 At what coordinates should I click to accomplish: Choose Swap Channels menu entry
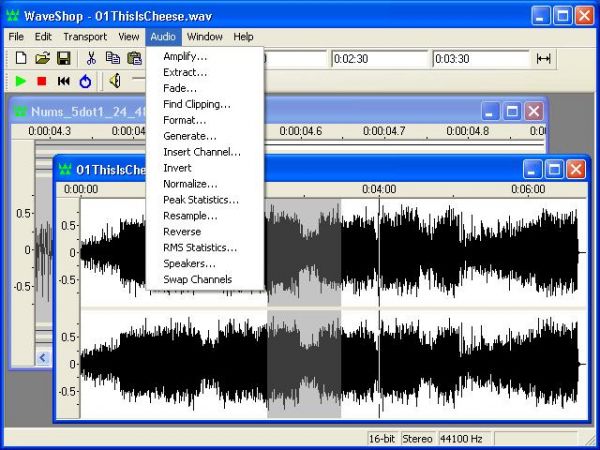pyautogui.click(x=197, y=280)
